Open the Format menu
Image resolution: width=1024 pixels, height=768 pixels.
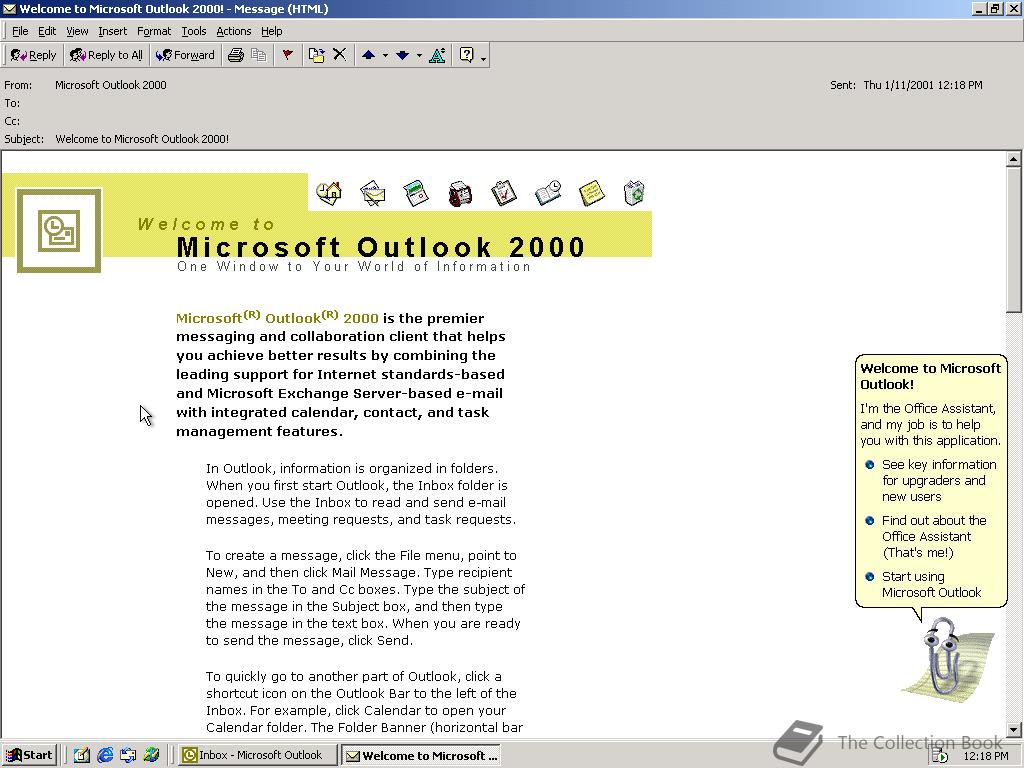pyautogui.click(x=154, y=31)
